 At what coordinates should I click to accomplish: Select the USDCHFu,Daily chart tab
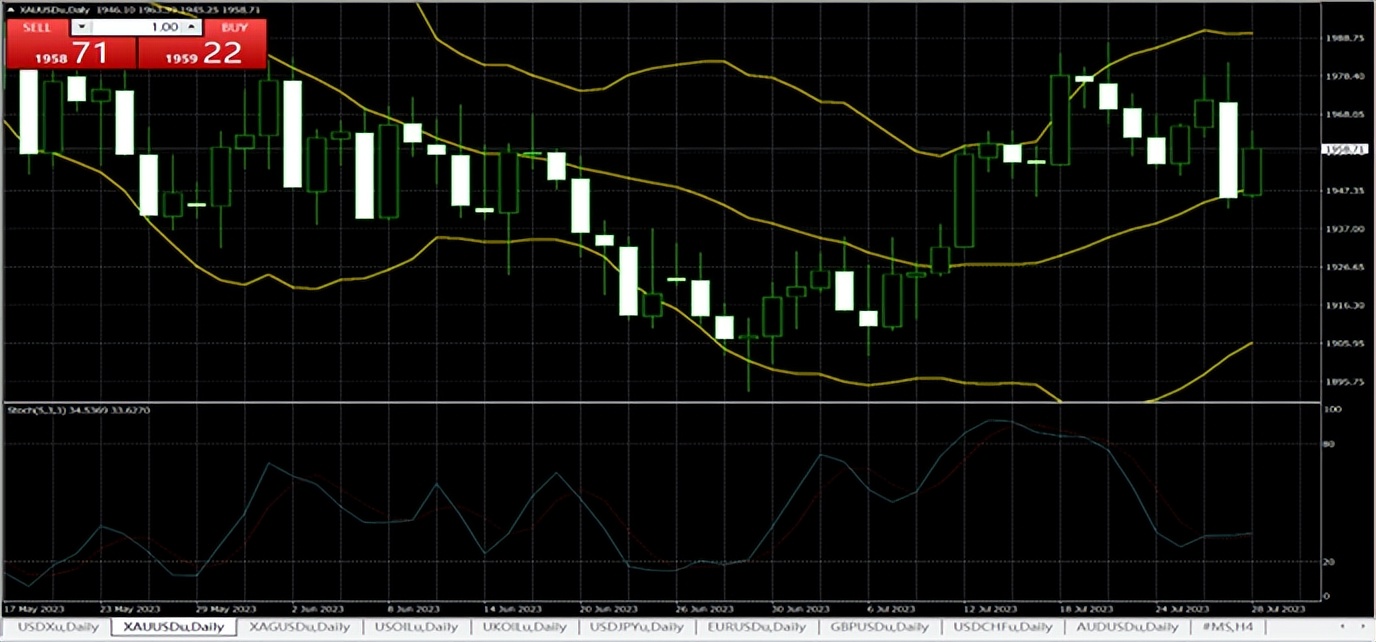1002,627
